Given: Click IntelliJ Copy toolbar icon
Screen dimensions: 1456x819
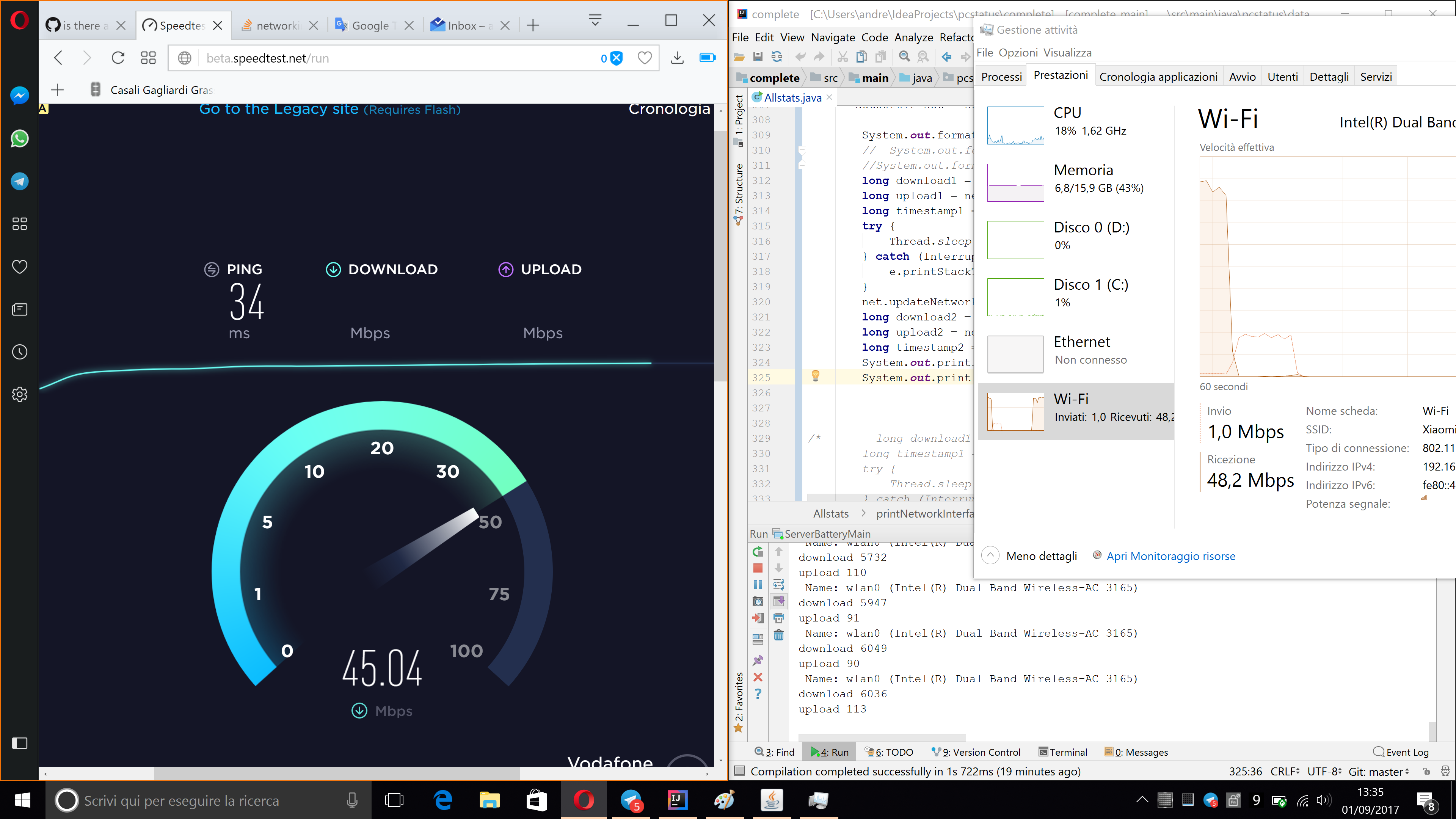Looking at the screenshot, I should [861, 56].
